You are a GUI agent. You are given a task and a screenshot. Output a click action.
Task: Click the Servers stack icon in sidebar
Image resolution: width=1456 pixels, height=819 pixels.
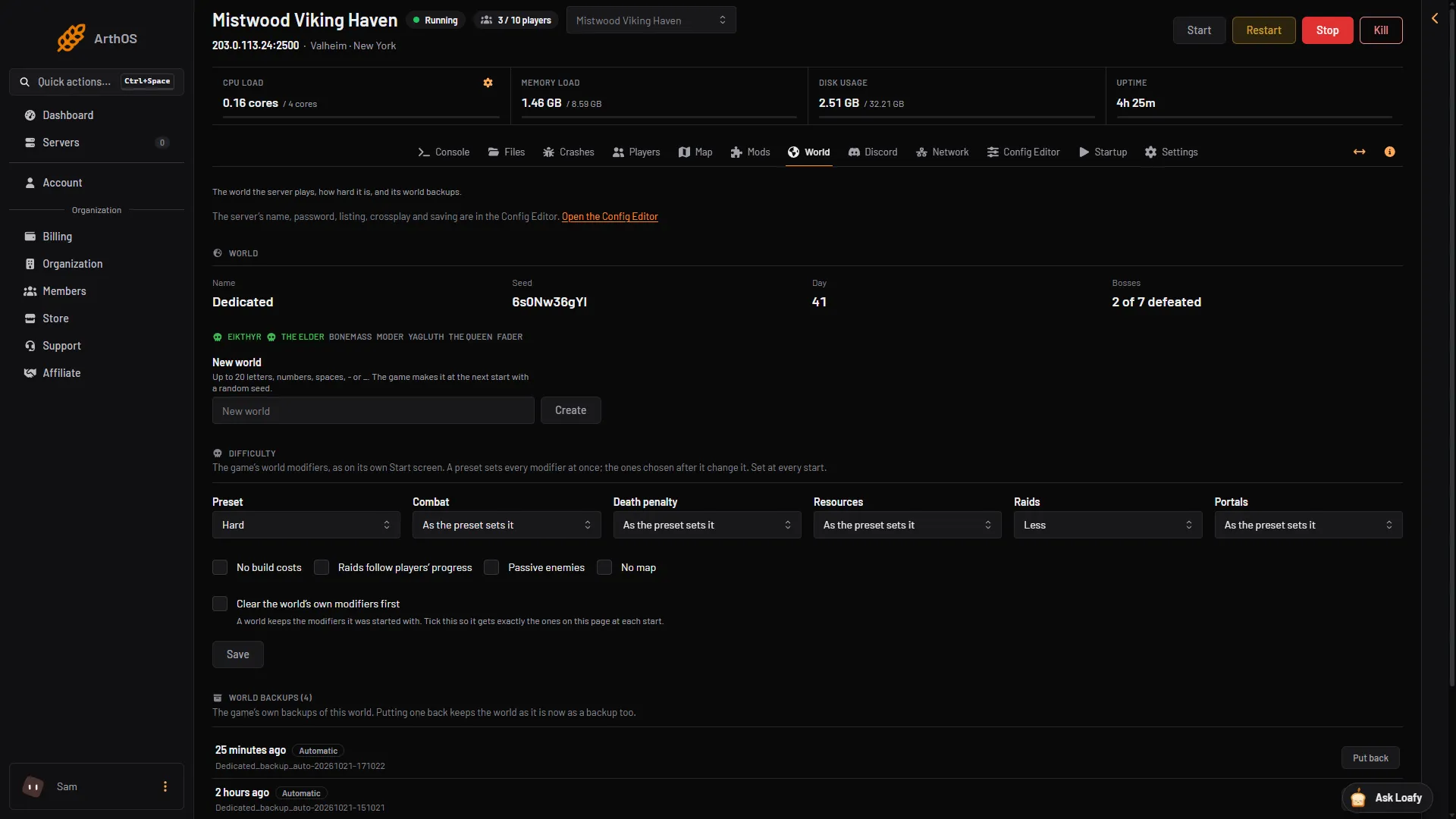(30, 143)
